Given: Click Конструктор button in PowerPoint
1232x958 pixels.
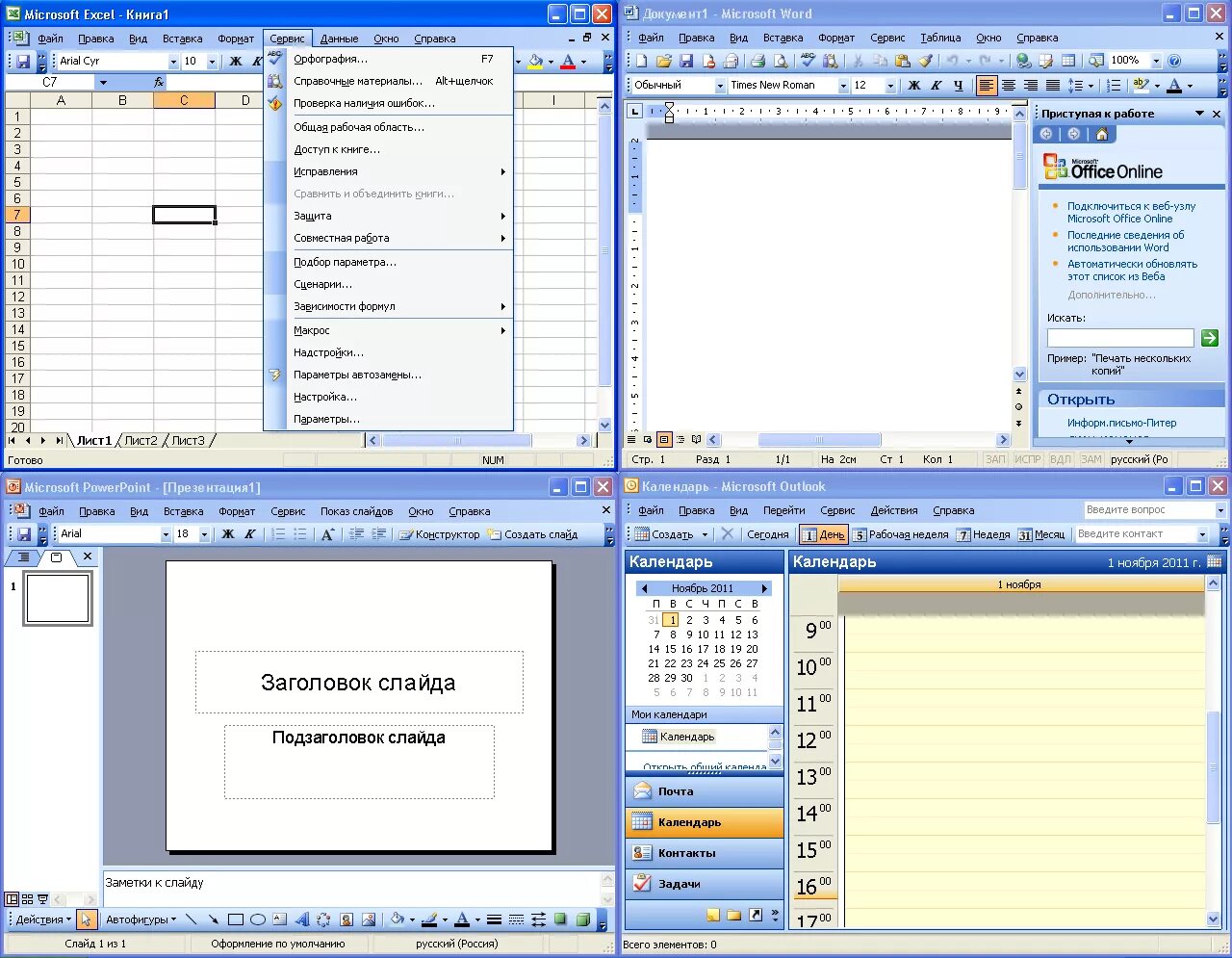Looking at the screenshot, I should pyautogui.click(x=439, y=534).
